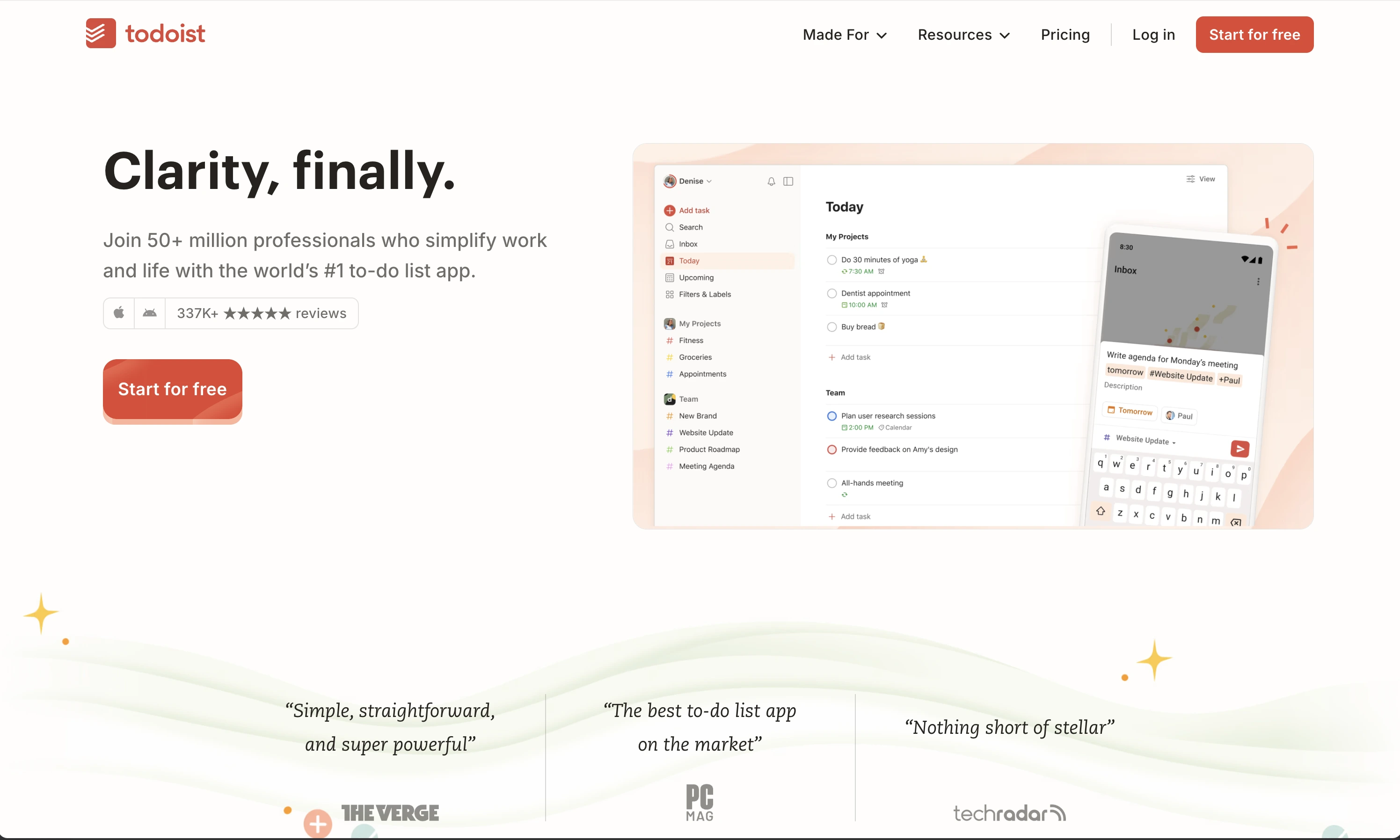Click the phone Description field

[x=1123, y=386]
